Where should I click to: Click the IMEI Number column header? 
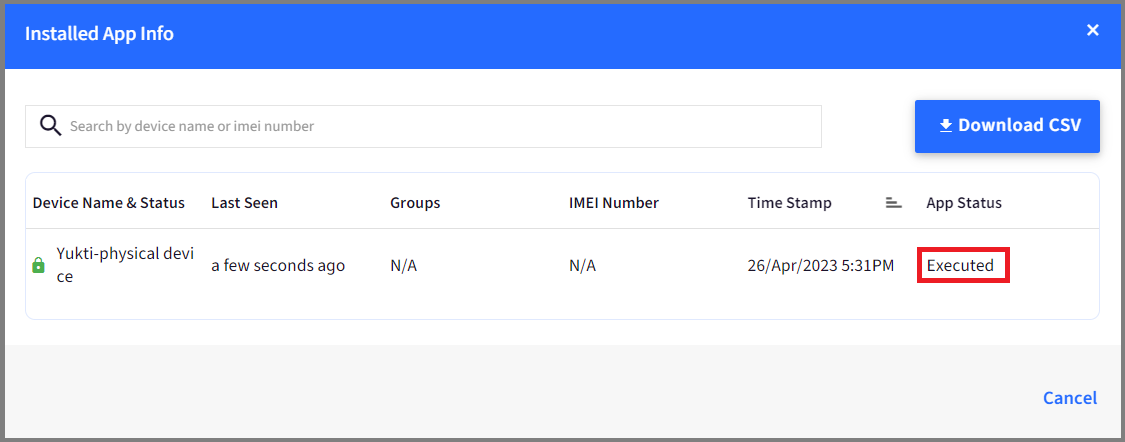tap(613, 203)
